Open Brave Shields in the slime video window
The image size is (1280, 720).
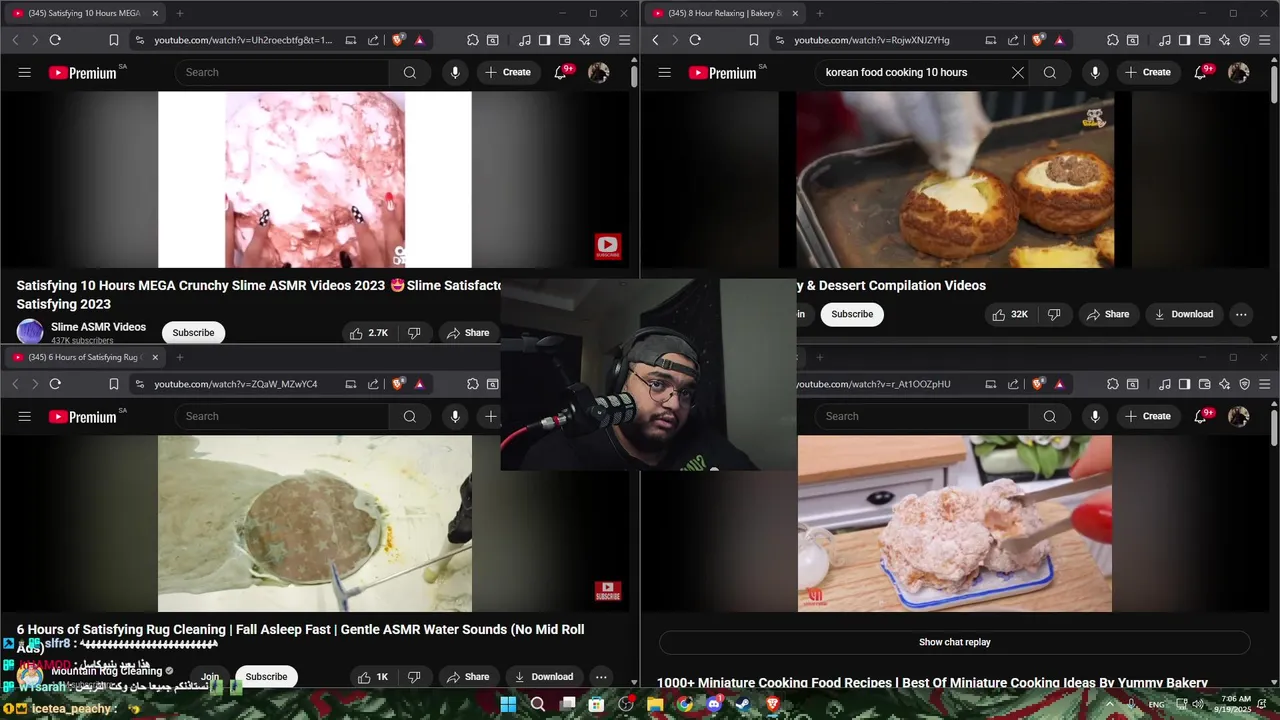click(398, 40)
